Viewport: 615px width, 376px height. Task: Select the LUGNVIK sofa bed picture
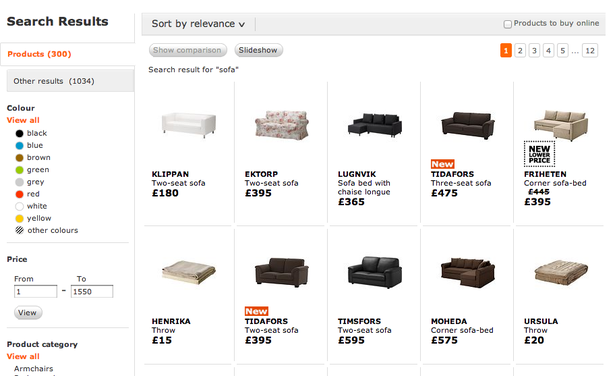(375, 125)
